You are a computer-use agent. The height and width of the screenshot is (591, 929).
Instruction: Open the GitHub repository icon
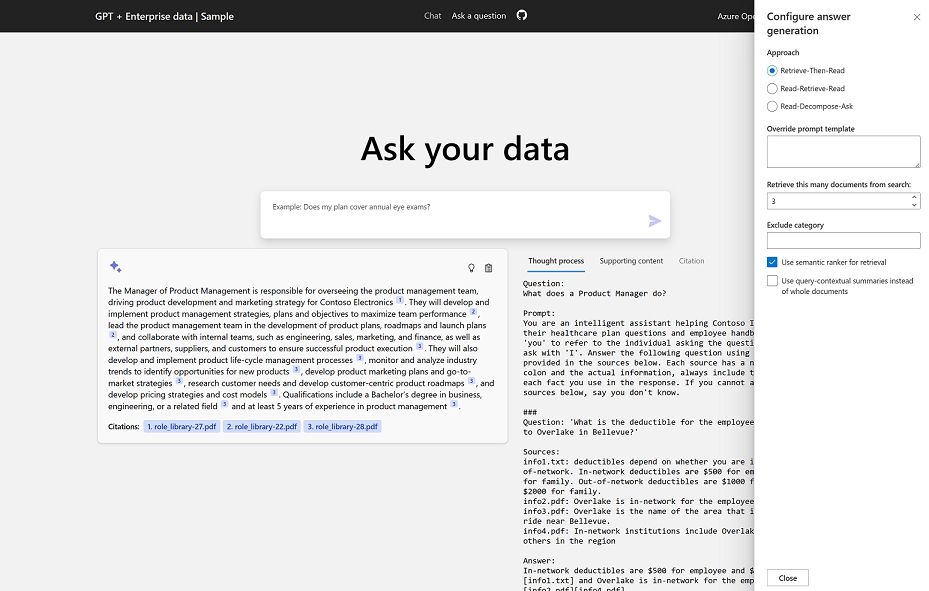coord(521,15)
